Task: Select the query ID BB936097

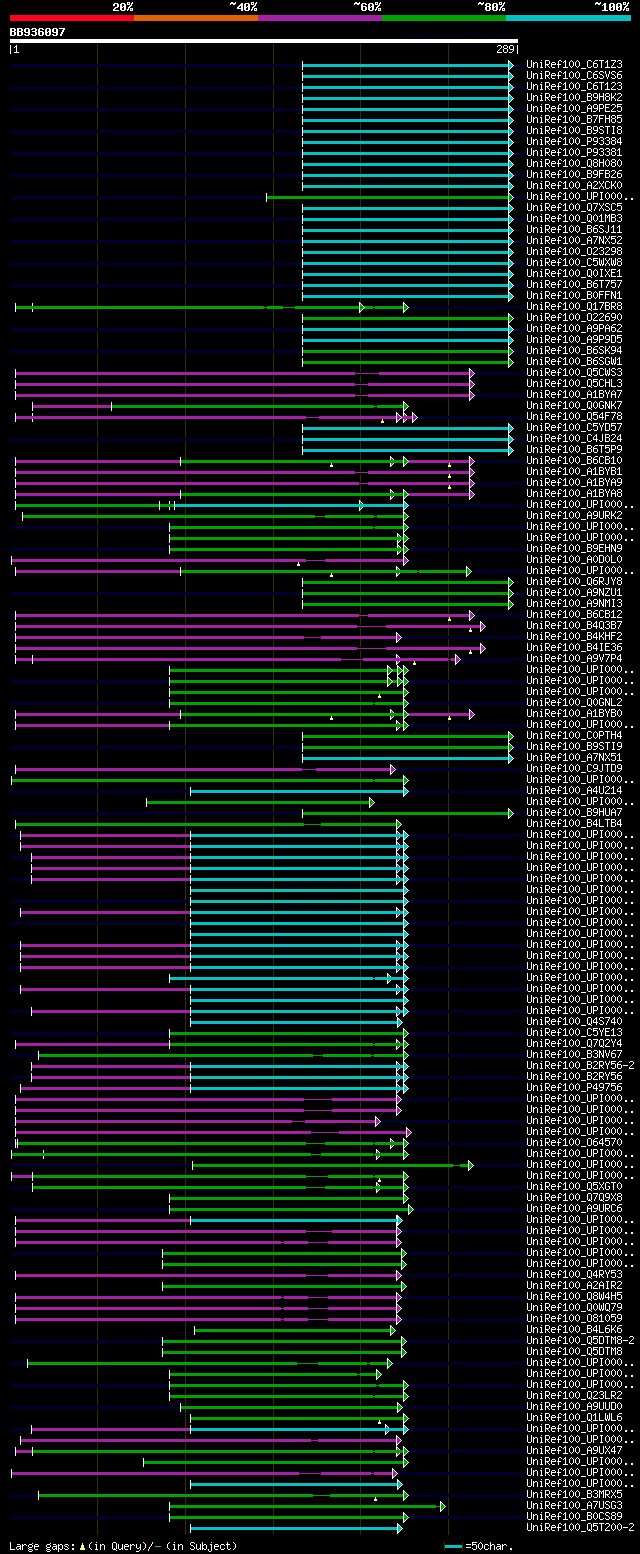Action: [x=38, y=32]
